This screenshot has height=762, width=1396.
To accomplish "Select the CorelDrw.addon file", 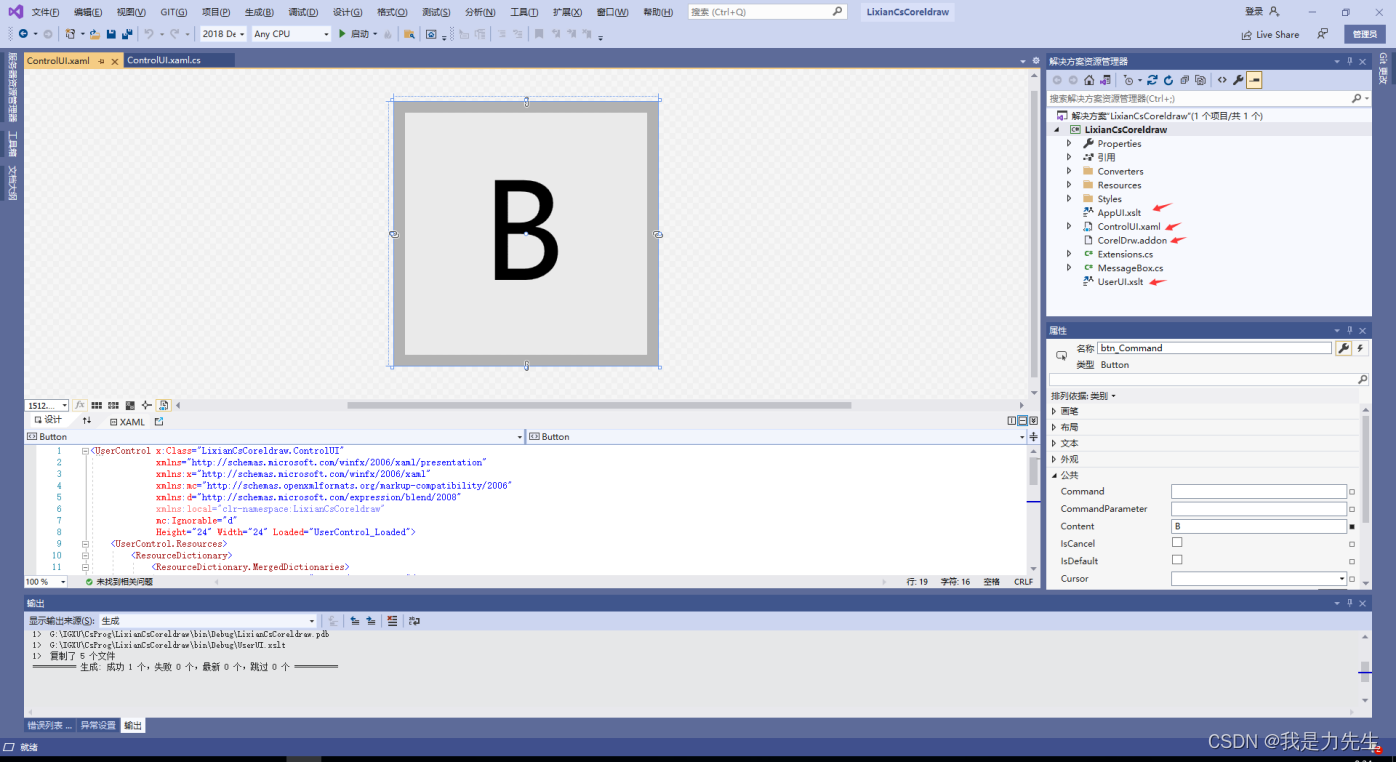I will click(x=1132, y=240).
